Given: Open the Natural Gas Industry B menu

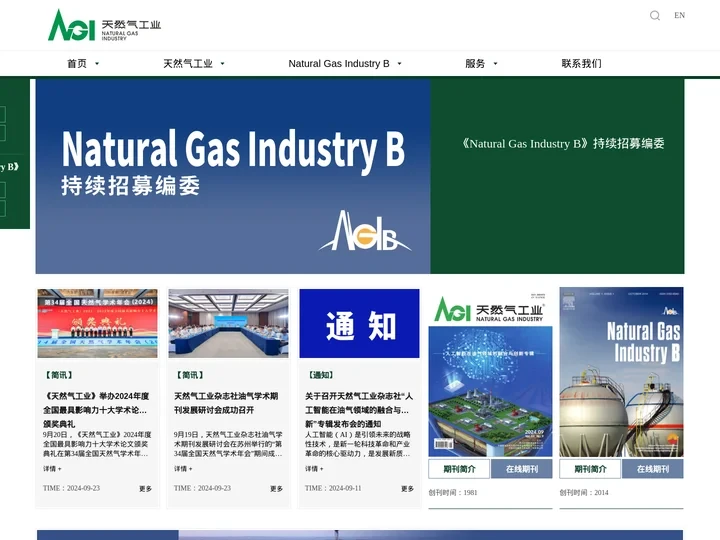Looking at the screenshot, I should pyautogui.click(x=339, y=63).
